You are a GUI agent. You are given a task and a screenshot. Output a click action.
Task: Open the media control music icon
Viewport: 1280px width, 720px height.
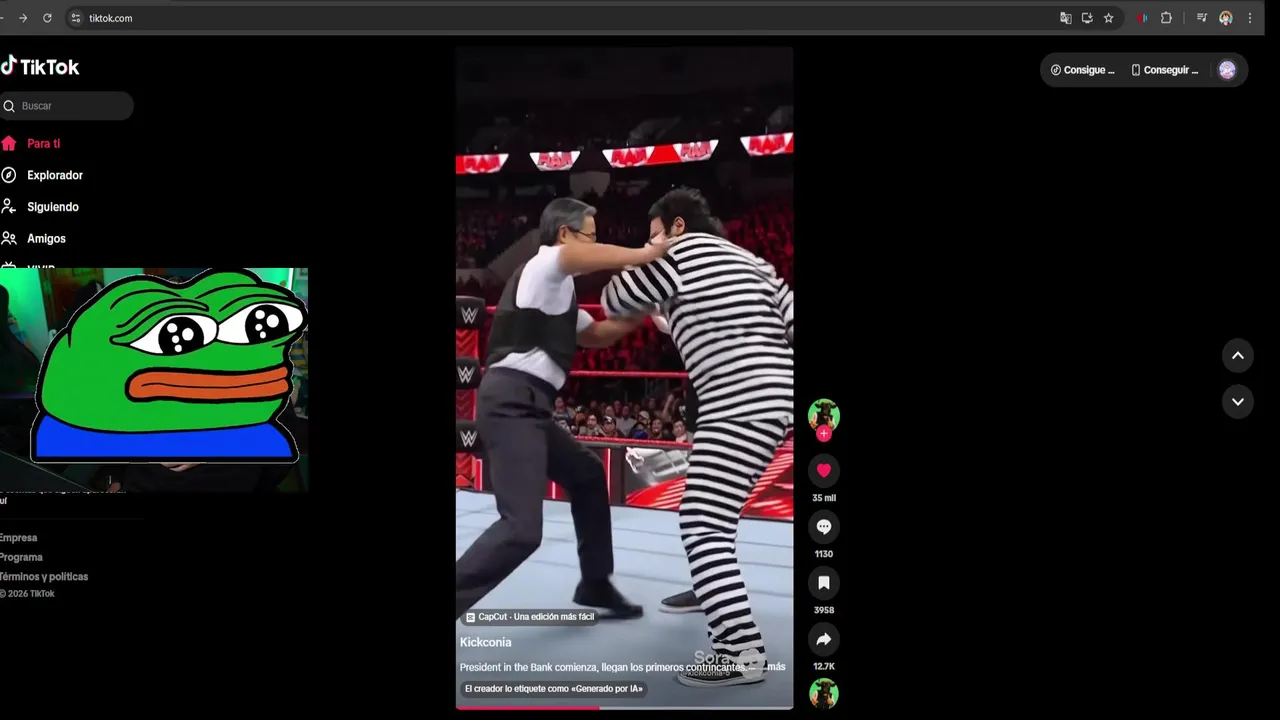[x=1202, y=18]
